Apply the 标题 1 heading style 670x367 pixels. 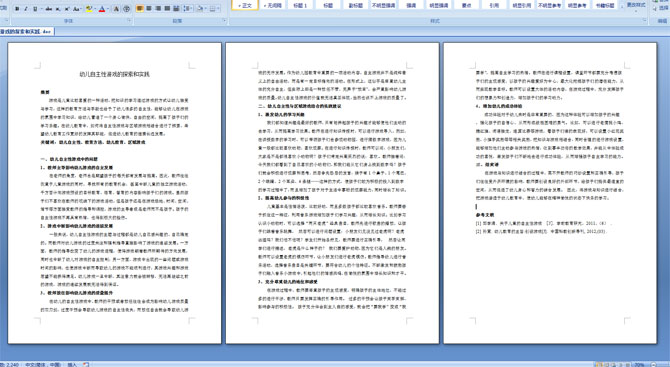(x=300, y=5)
